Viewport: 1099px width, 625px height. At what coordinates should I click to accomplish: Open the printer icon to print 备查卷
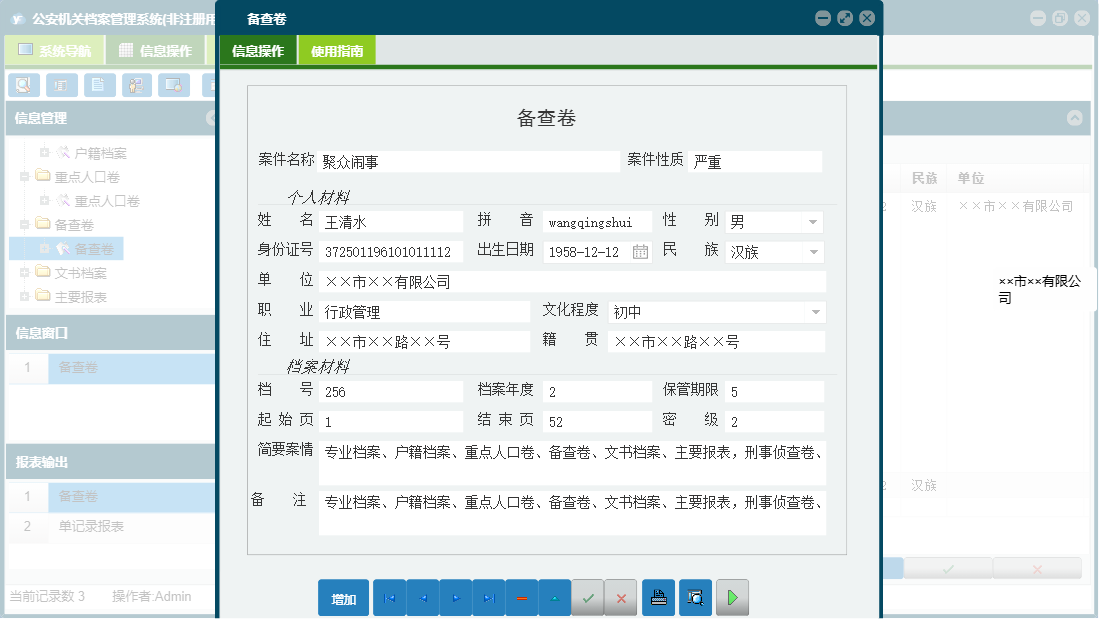658,597
